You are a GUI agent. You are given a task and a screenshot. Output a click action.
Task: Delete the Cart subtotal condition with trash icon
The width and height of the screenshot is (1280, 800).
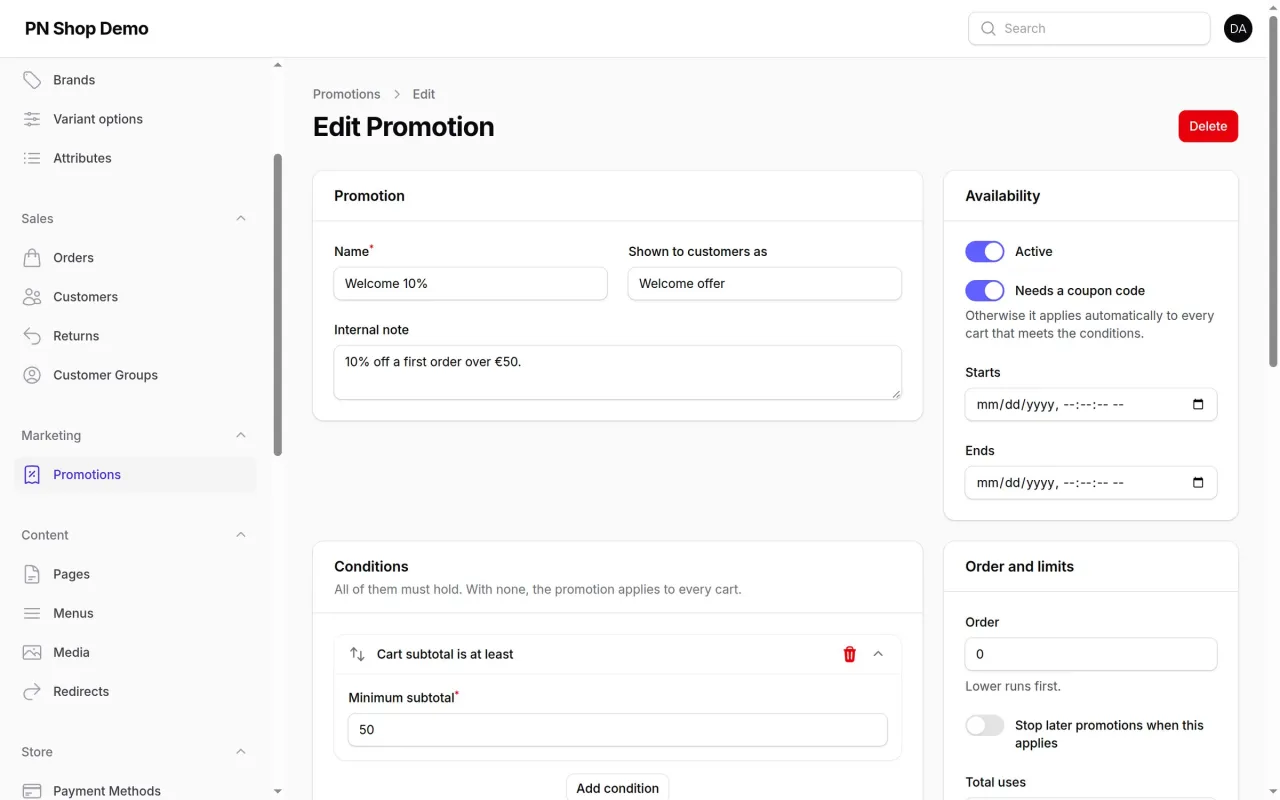click(850, 654)
